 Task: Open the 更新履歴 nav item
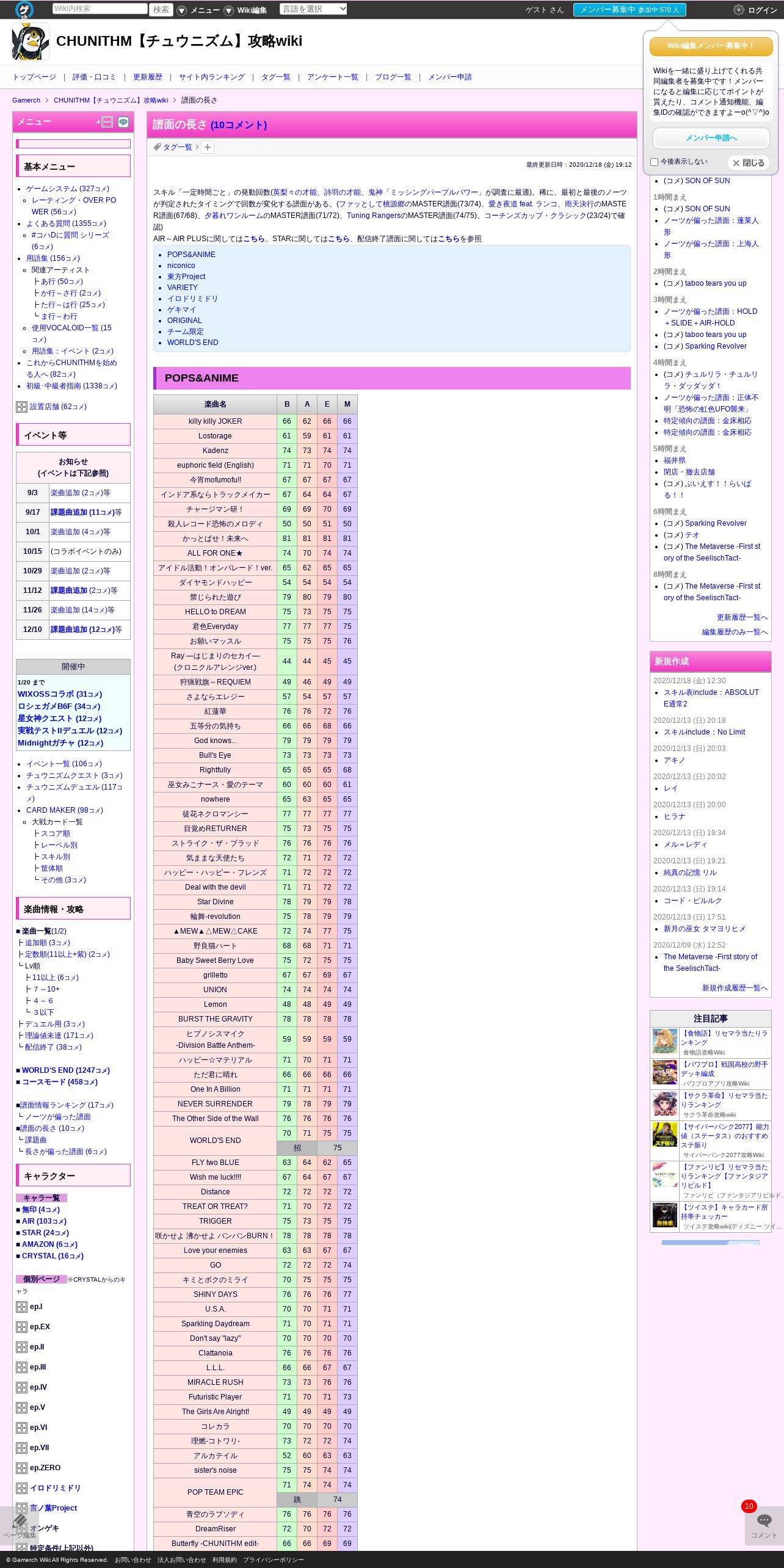point(148,77)
